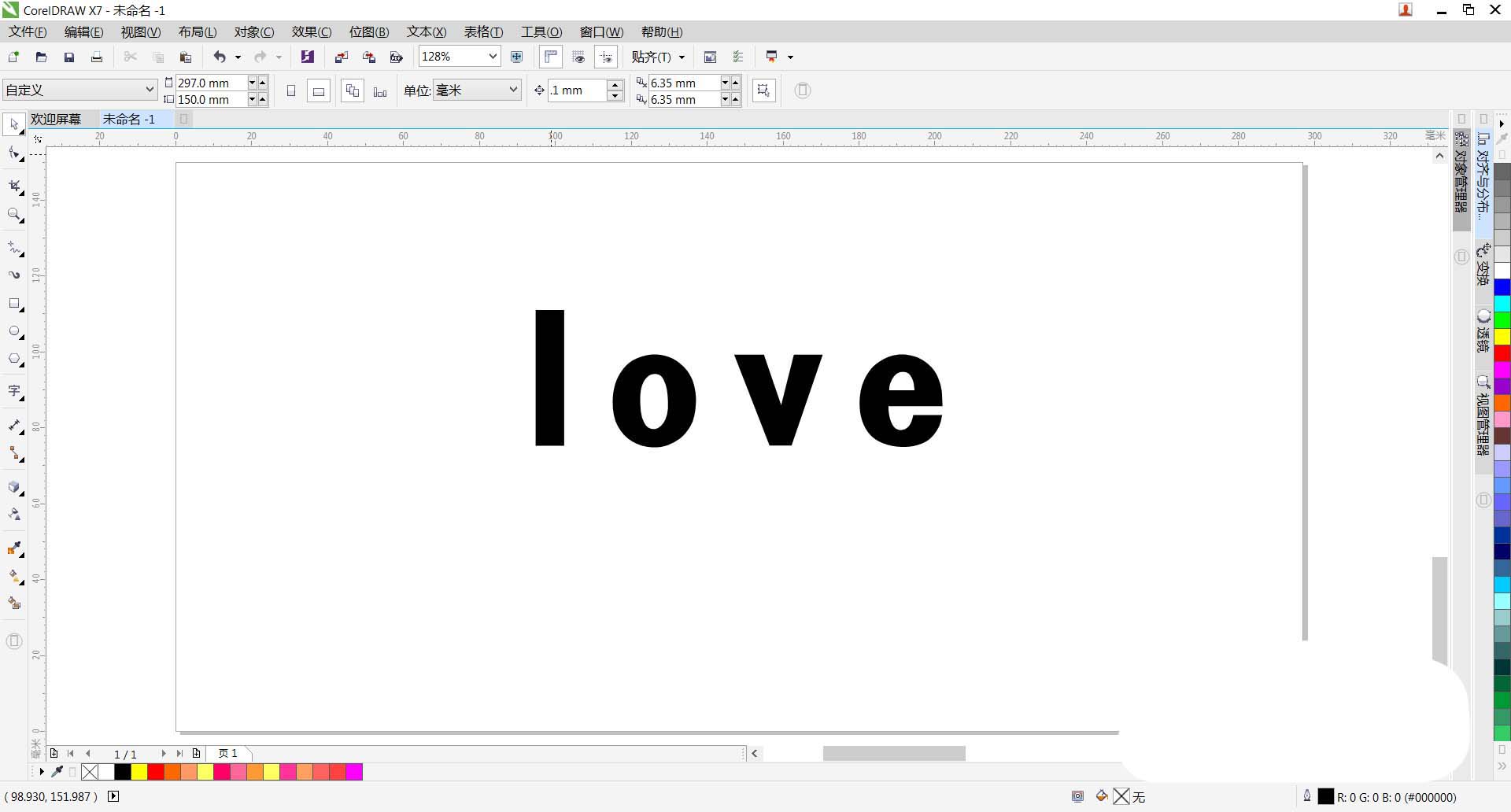Open the 效果 menu

pos(311,32)
